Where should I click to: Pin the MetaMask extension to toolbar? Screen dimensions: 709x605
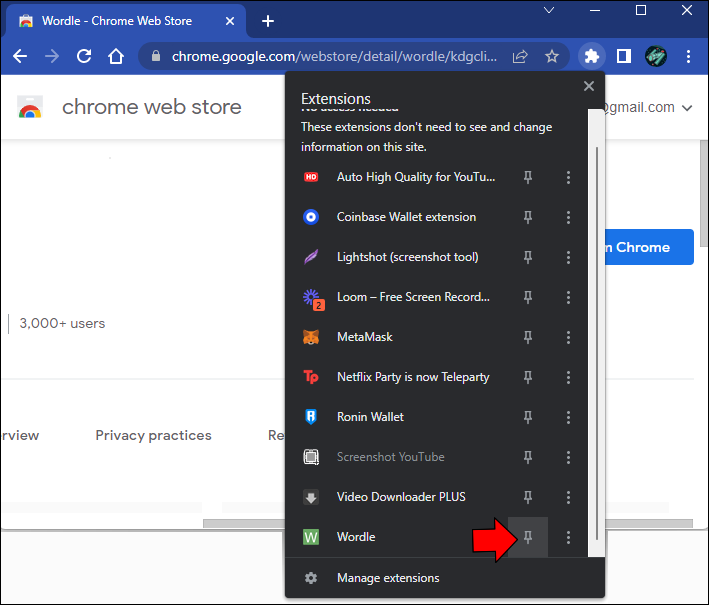click(529, 337)
